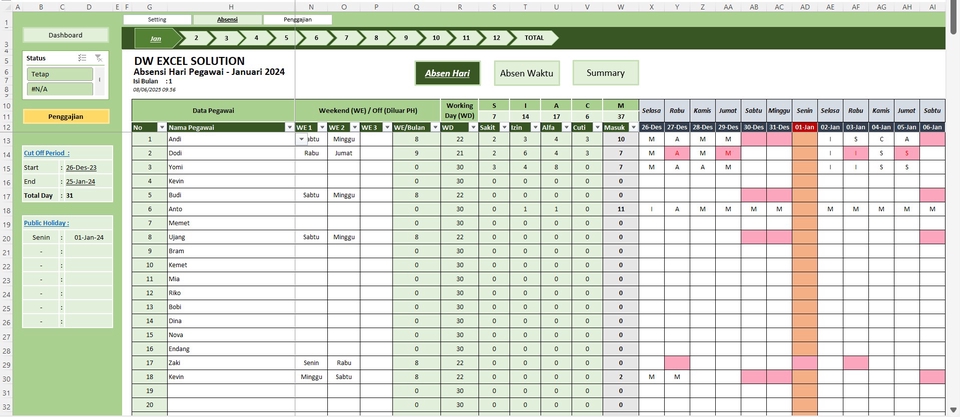Select the Data Pegawai header cell
Viewport: 960px width, 417px height.
coord(214,111)
